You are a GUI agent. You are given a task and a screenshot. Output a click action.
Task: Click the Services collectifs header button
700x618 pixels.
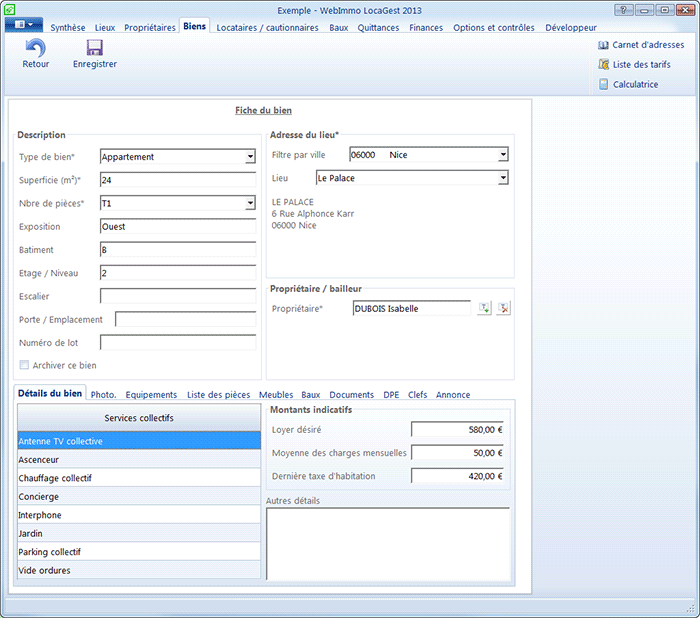click(x=139, y=417)
